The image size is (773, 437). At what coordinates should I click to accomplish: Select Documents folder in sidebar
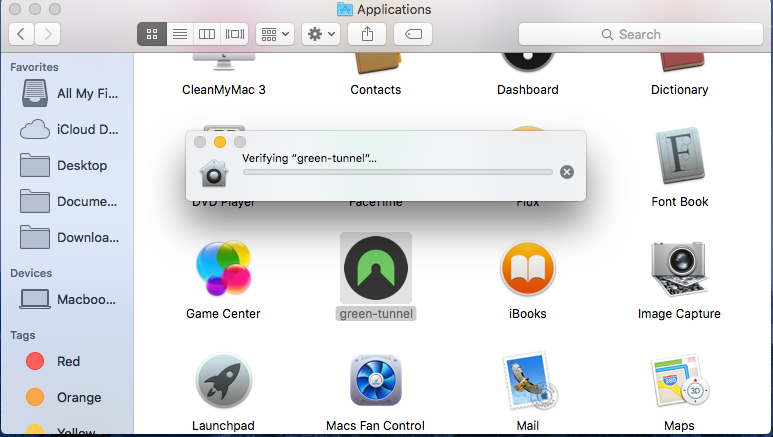68,201
